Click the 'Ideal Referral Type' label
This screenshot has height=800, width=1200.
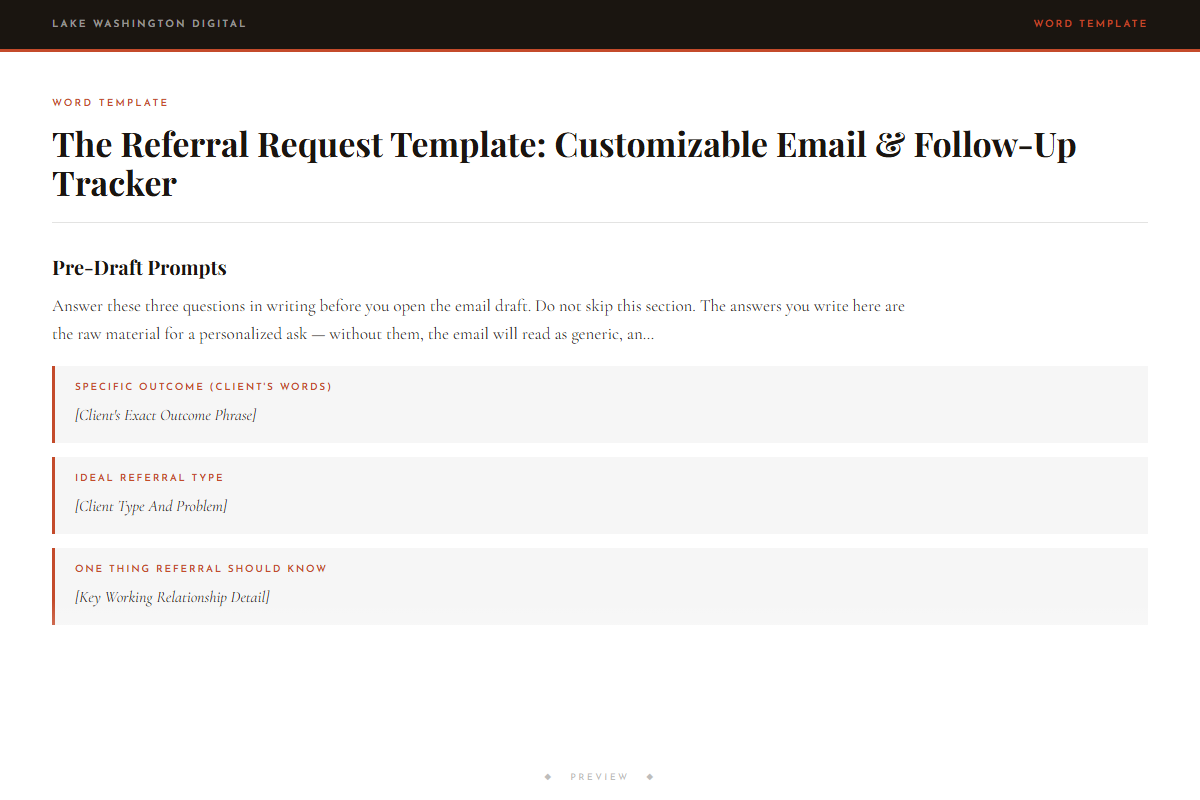(149, 478)
